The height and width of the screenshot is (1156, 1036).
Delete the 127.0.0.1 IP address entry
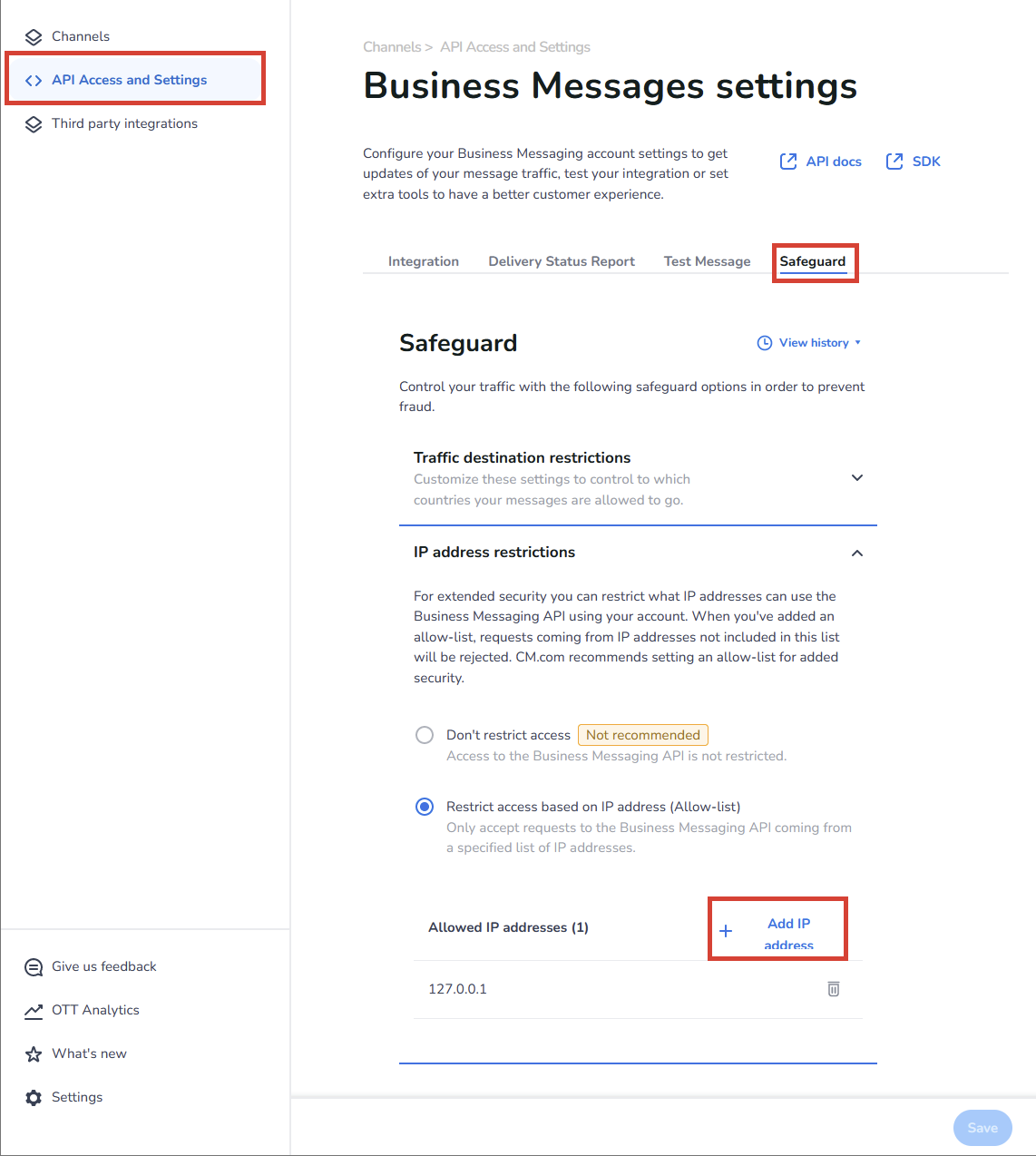pyautogui.click(x=833, y=989)
